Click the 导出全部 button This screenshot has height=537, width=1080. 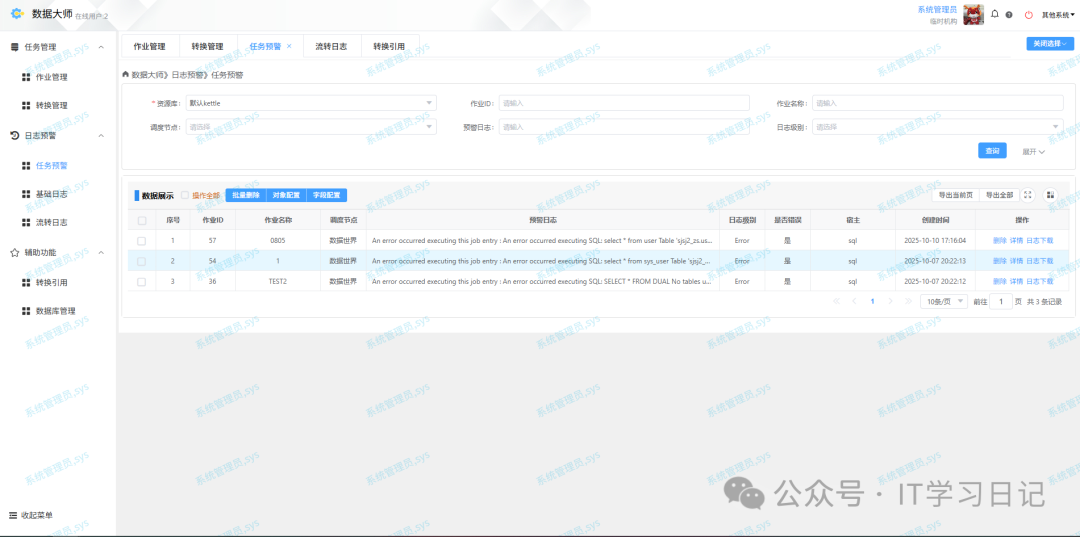[x=999, y=195]
